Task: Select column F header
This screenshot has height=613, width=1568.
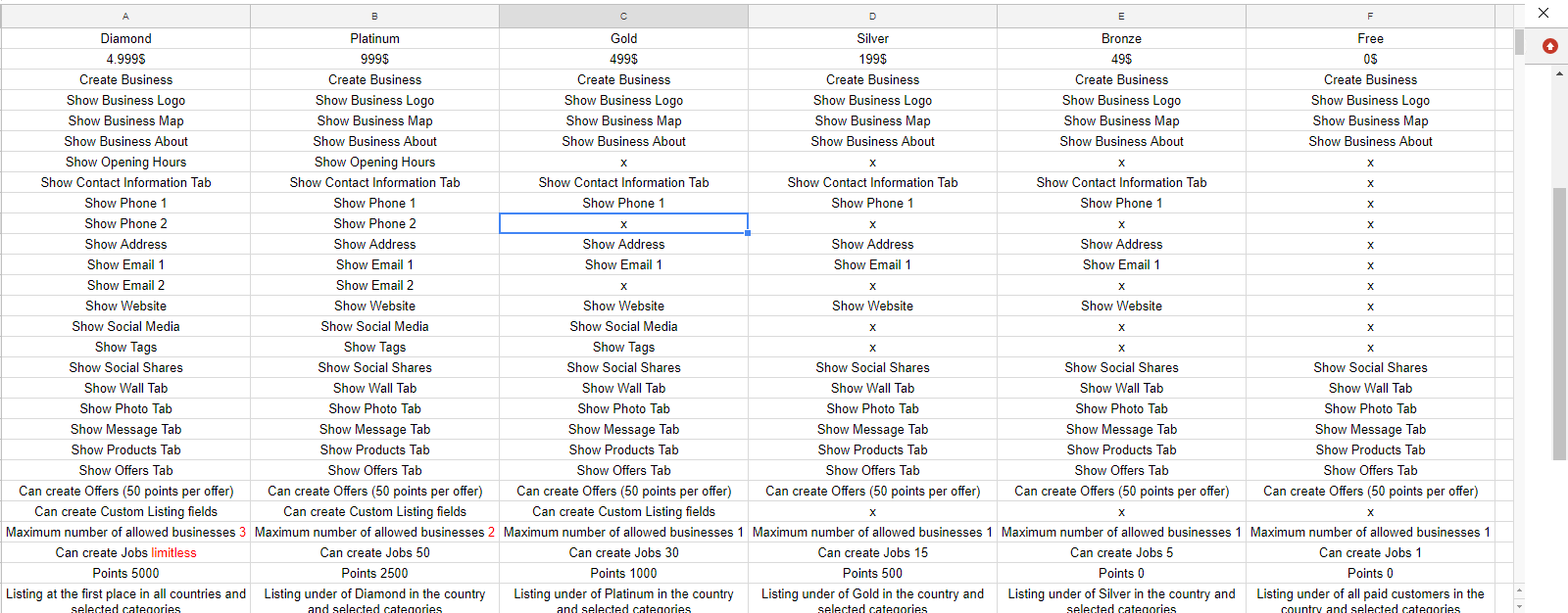Action: [1370, 16]
